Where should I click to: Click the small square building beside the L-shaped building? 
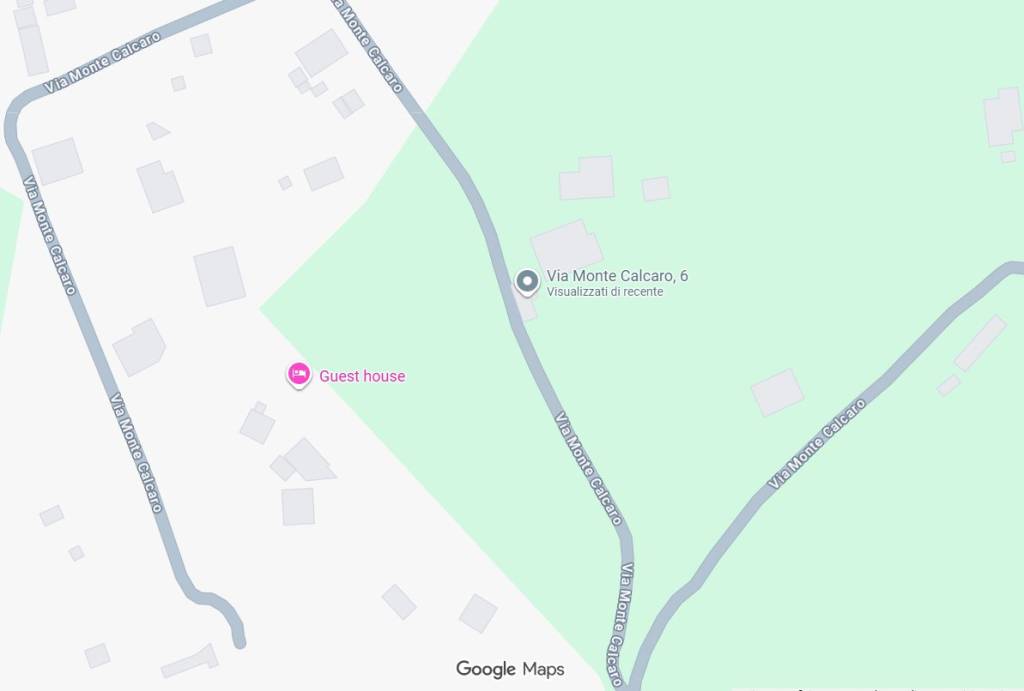656,189
